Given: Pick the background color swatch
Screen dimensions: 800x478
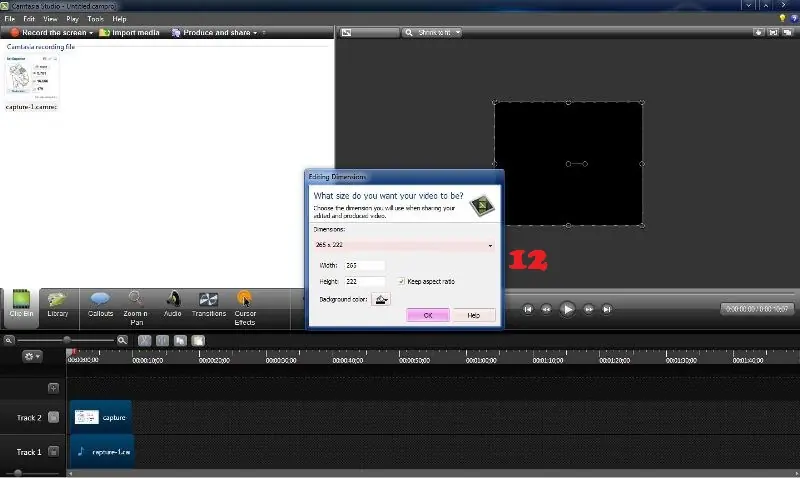Looking at the screenshot, I should pos(381,299).
